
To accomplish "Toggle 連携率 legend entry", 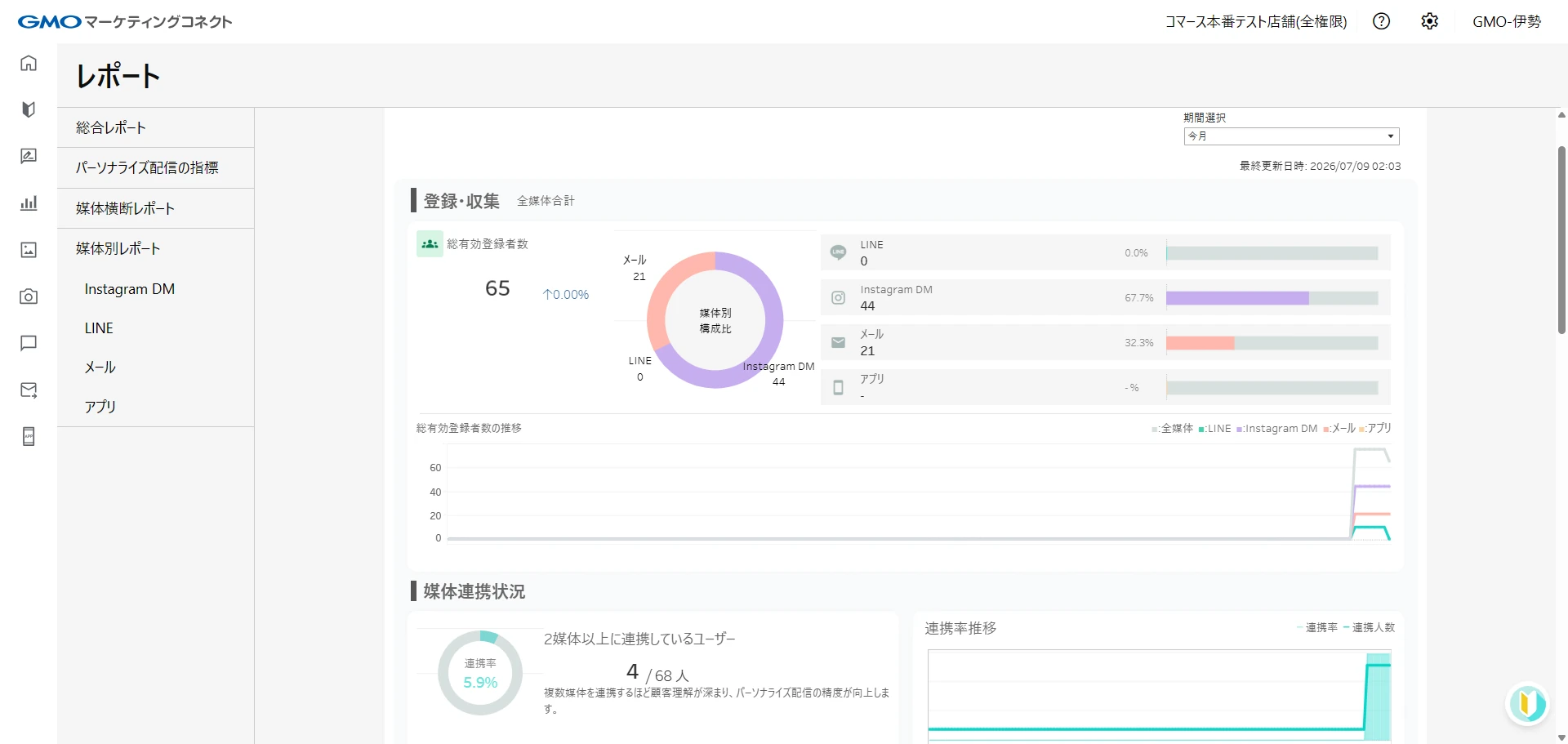I will (x=1317, y=628).
